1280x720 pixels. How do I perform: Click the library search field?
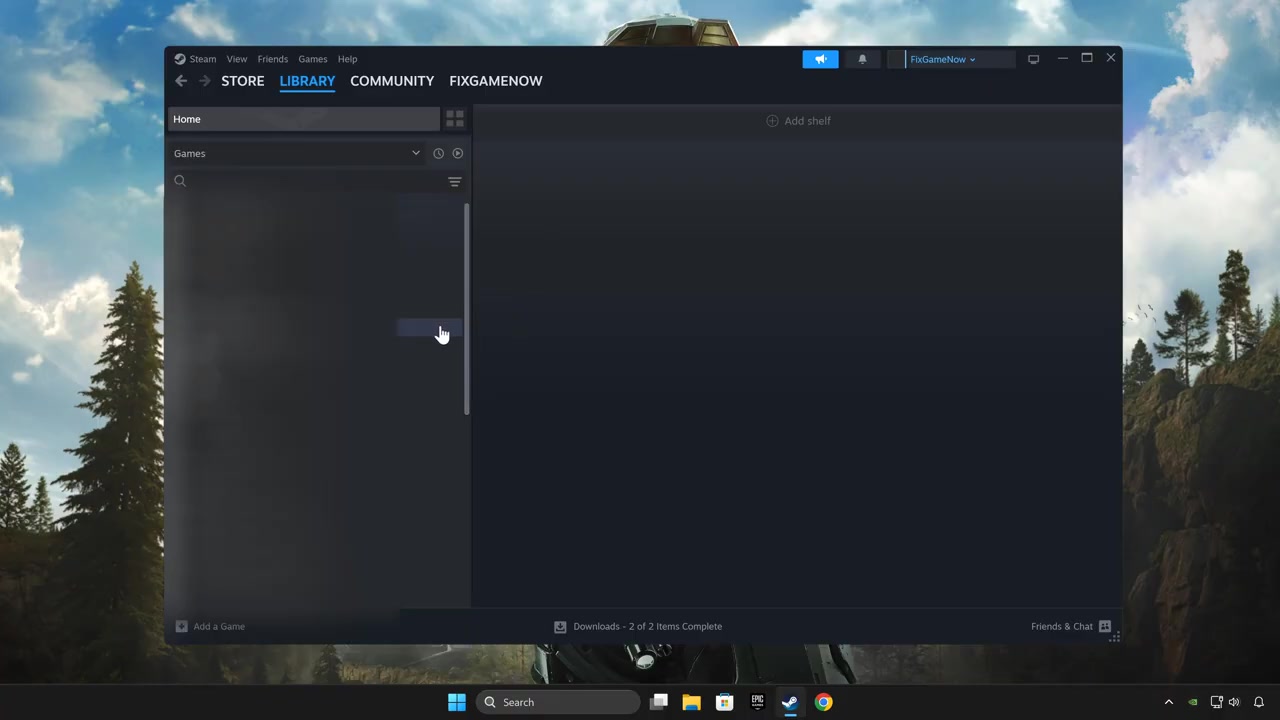(x=307, y=181)
